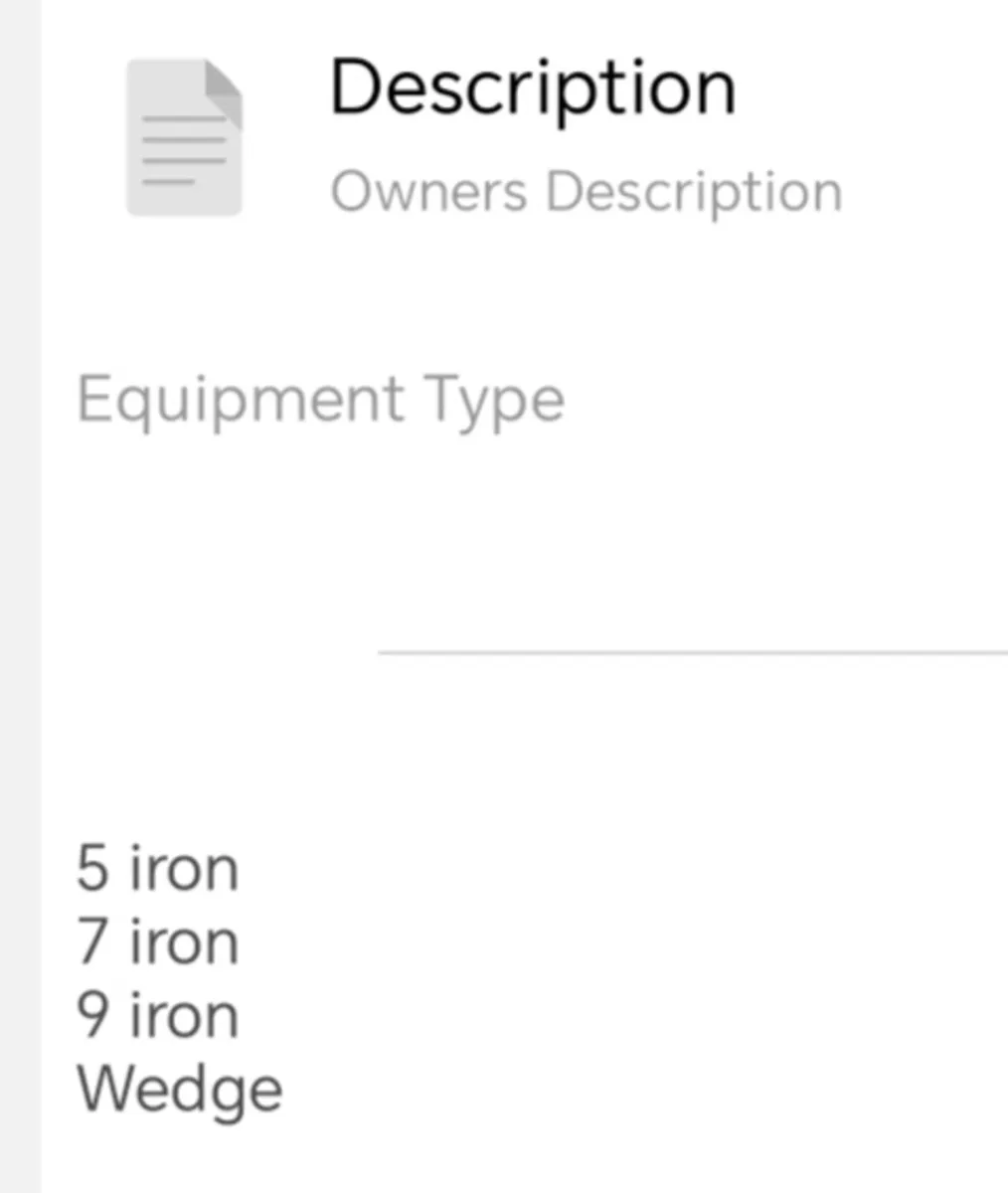Open the Owners Description section

pyautogui.click(x=588, y=190)
